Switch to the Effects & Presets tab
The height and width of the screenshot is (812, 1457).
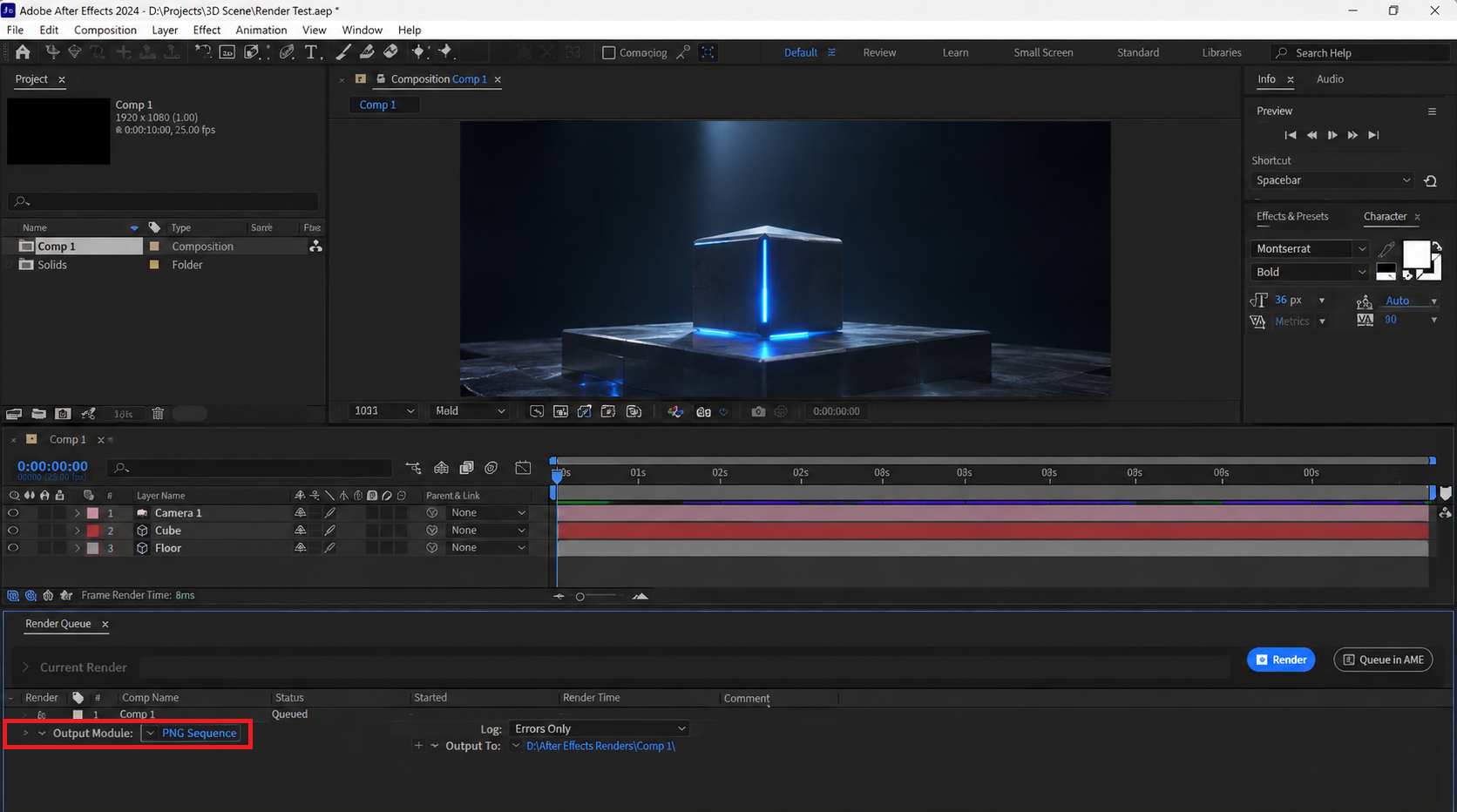click(1292, 216)
